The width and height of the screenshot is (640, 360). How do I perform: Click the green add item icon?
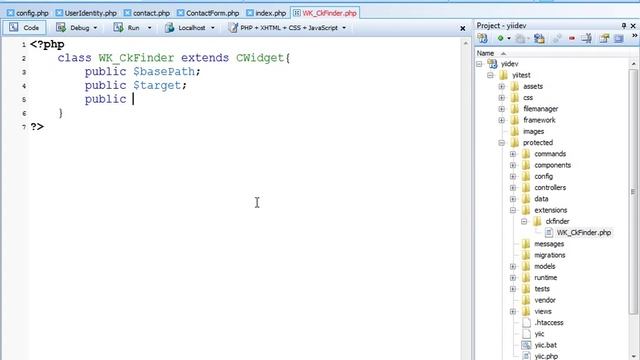point(500,38)
